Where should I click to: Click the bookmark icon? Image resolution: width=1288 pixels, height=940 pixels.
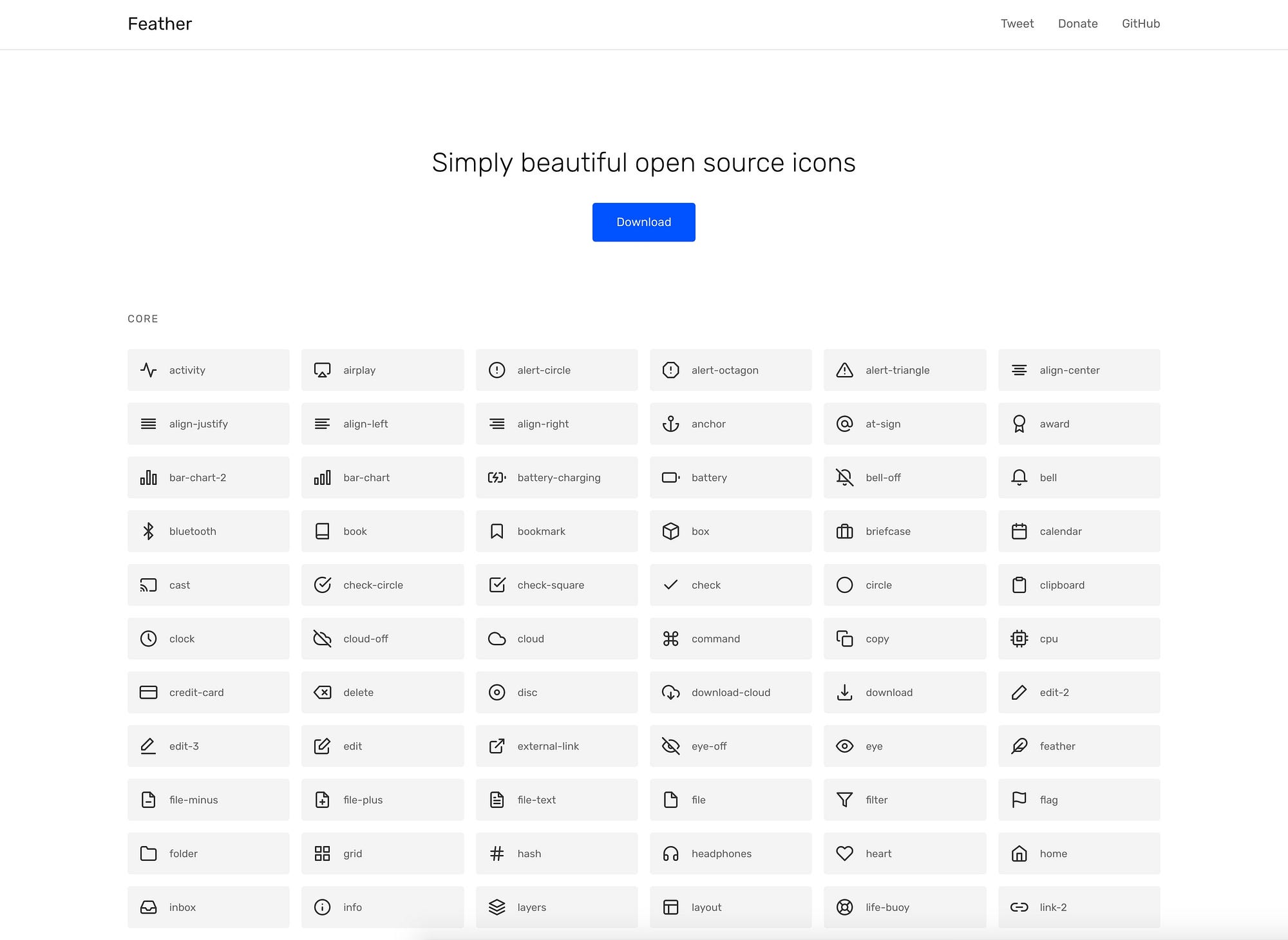[x=497, y=531]
